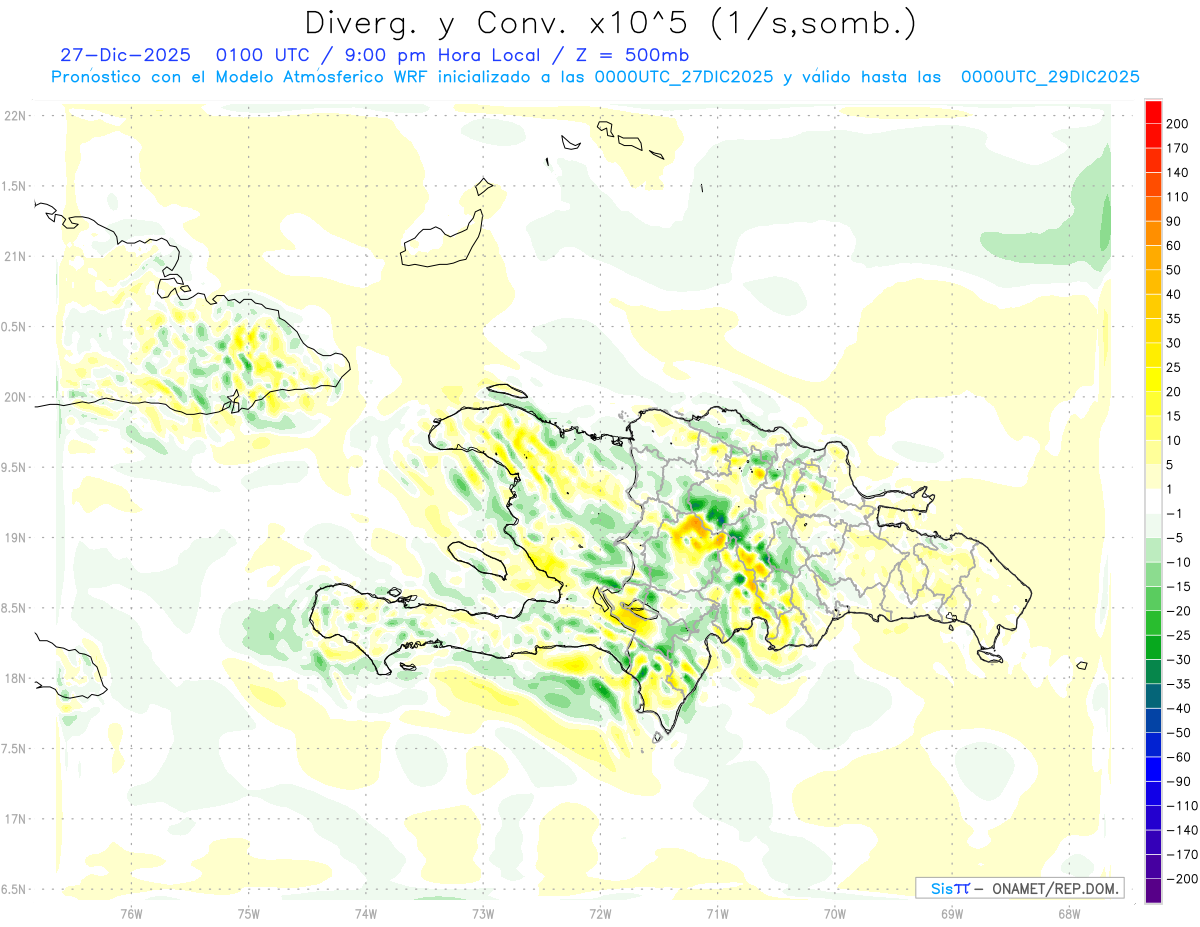Click the '9.5N' latitude label

pos(15,467)
